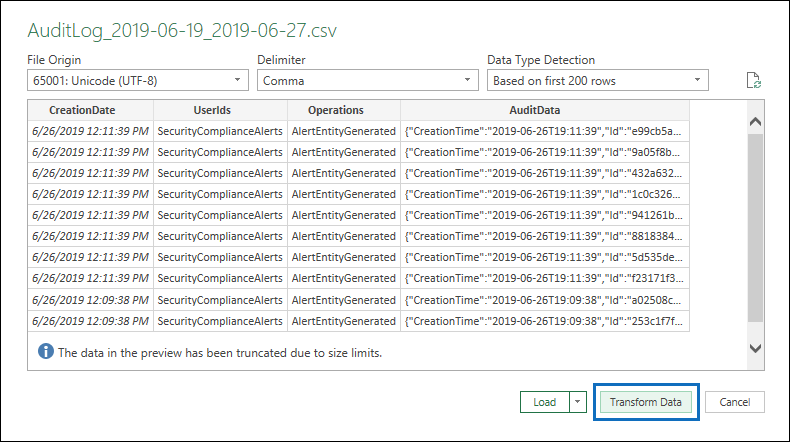This screenshot has height=442, width=790.
Task: Select the Operations column header
Action: (x=343, y=110)
